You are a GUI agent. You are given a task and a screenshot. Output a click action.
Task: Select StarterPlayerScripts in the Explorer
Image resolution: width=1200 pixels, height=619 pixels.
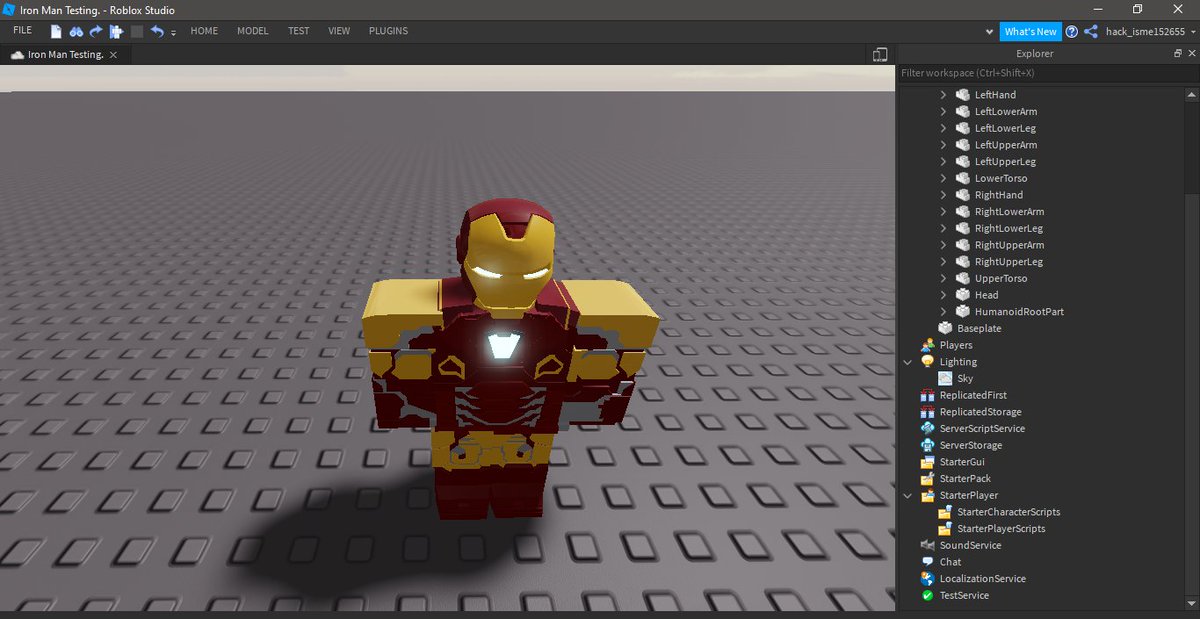pos(1001,528)
